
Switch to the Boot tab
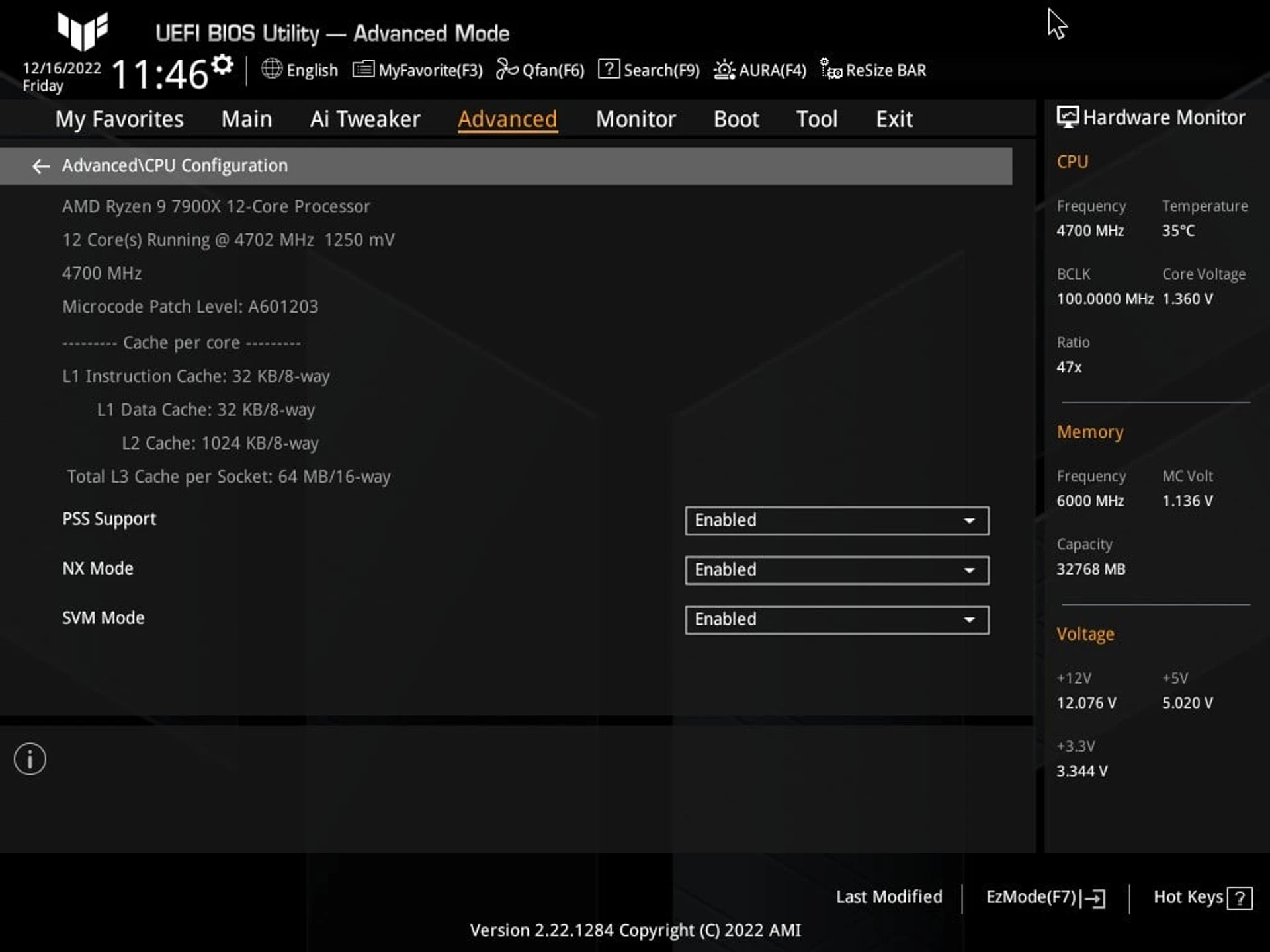(736, 119)
